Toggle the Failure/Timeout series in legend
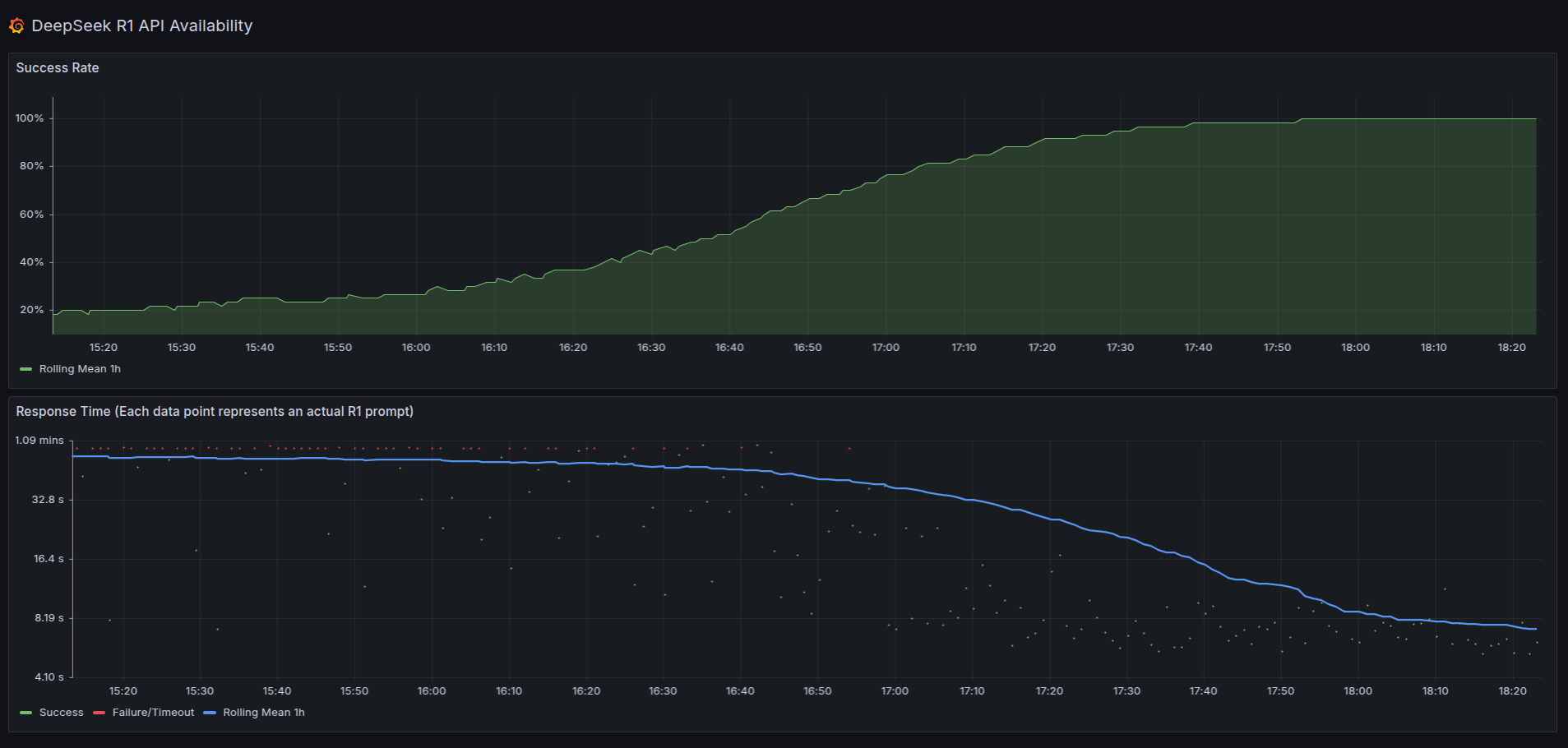Image resolution: width=1568 pixels, height=748 pixels. (x=153, y=713)
